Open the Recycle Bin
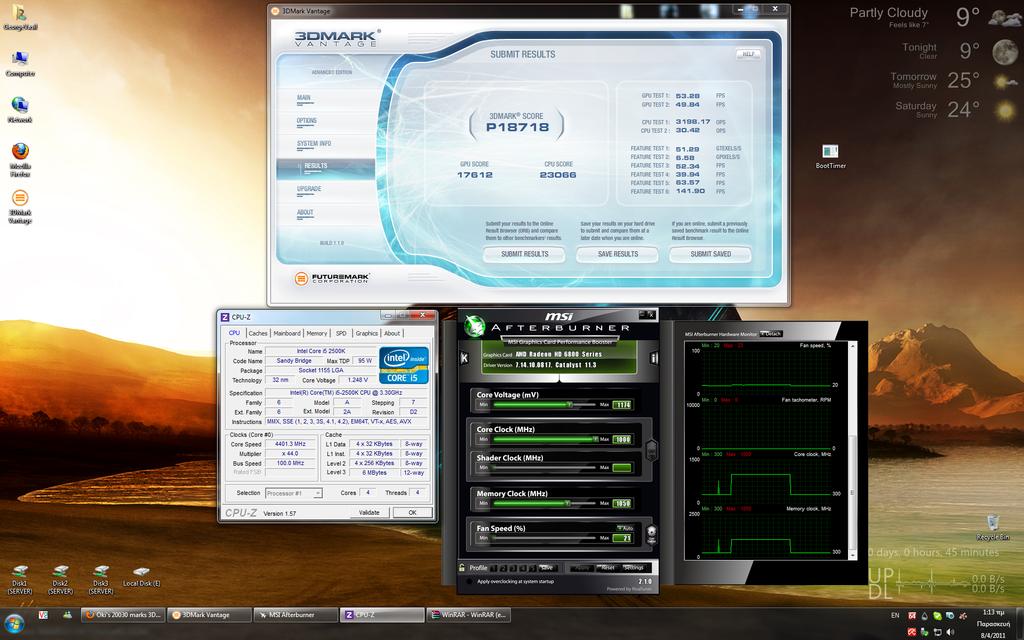The width and height of the screenshot is (1024, 640). point(993,527)
